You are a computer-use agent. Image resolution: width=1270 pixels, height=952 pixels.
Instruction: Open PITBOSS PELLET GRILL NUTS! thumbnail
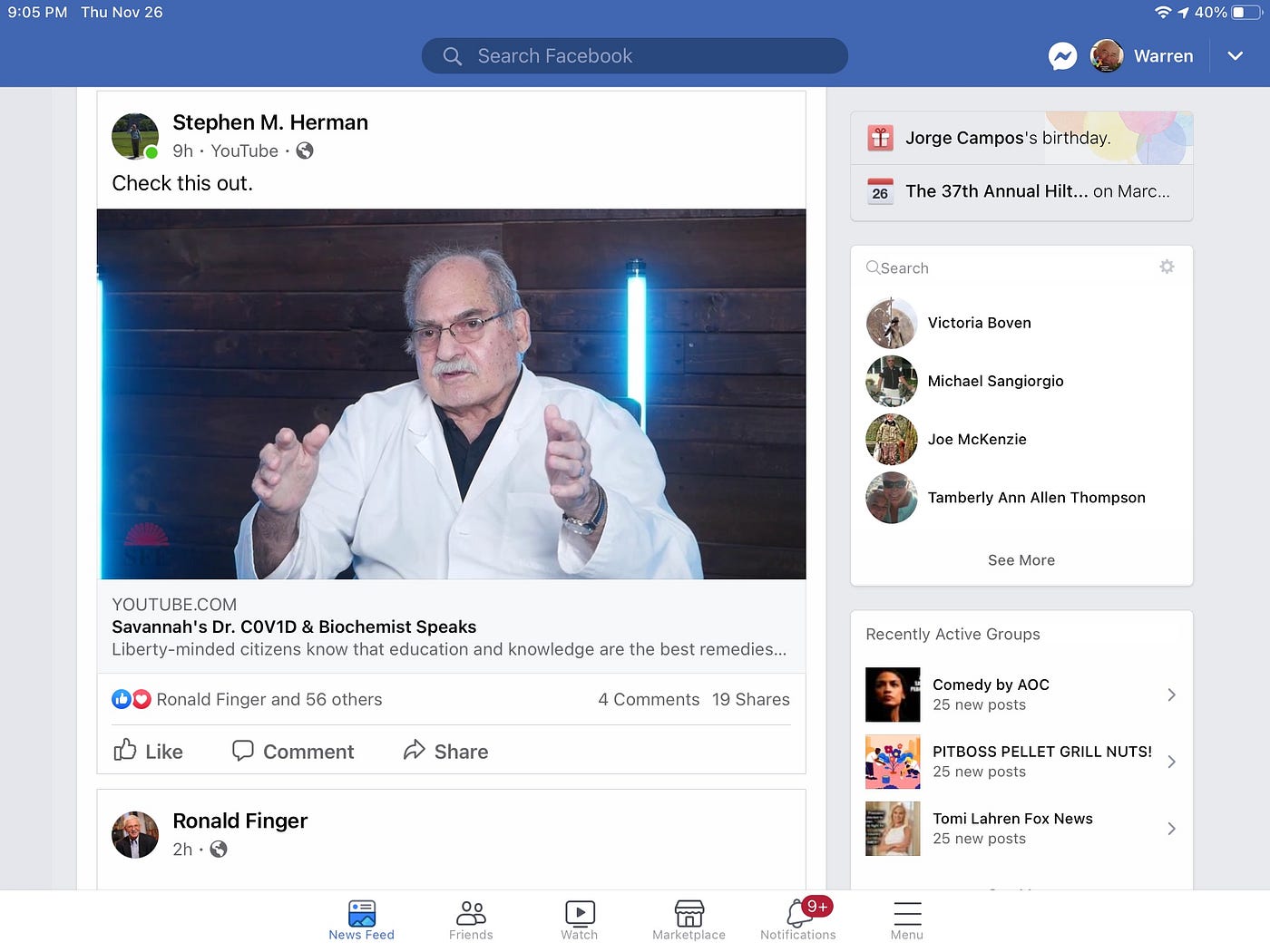893,762
